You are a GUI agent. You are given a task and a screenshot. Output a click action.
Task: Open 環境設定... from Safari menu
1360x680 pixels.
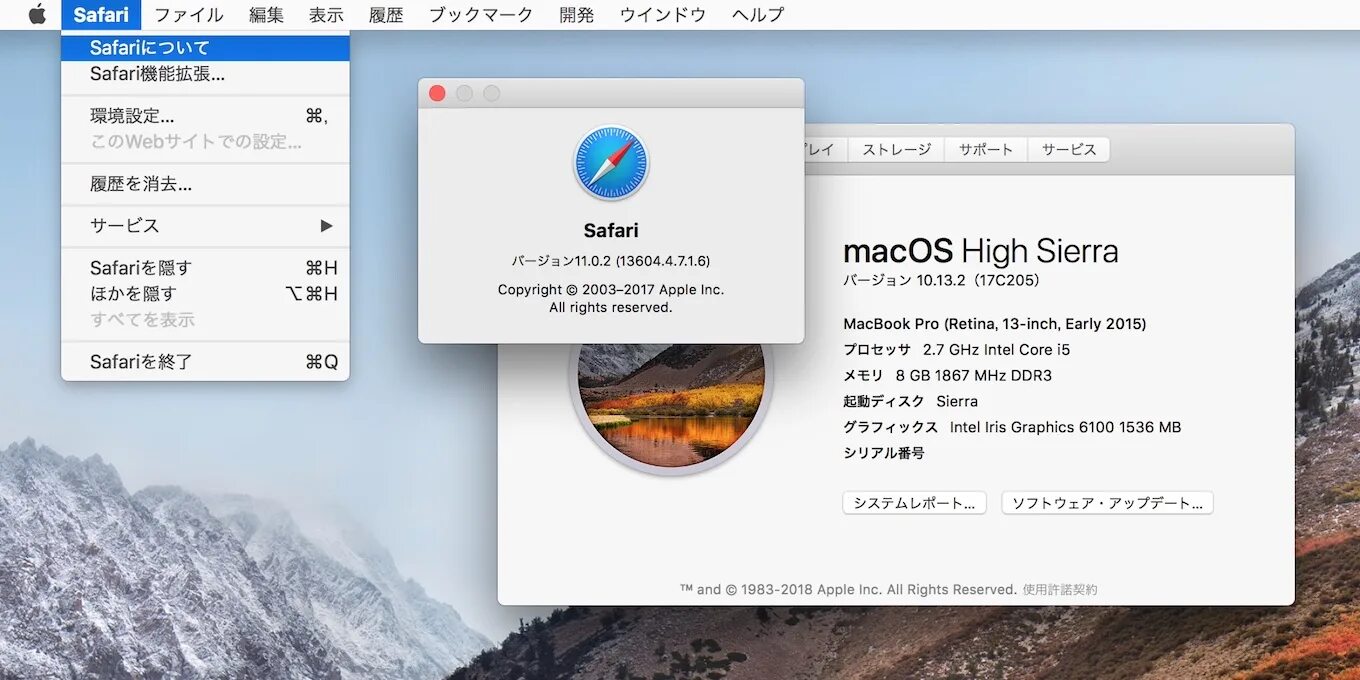tap(205, 116)
